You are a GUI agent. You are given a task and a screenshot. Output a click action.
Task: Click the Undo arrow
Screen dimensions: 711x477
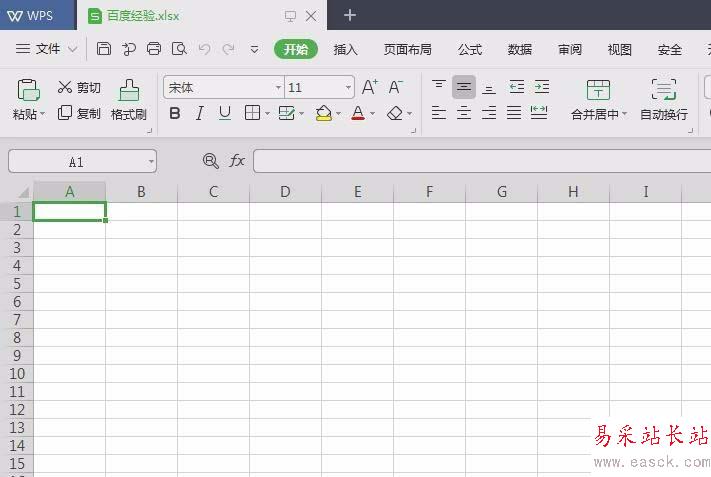point(205,49)
